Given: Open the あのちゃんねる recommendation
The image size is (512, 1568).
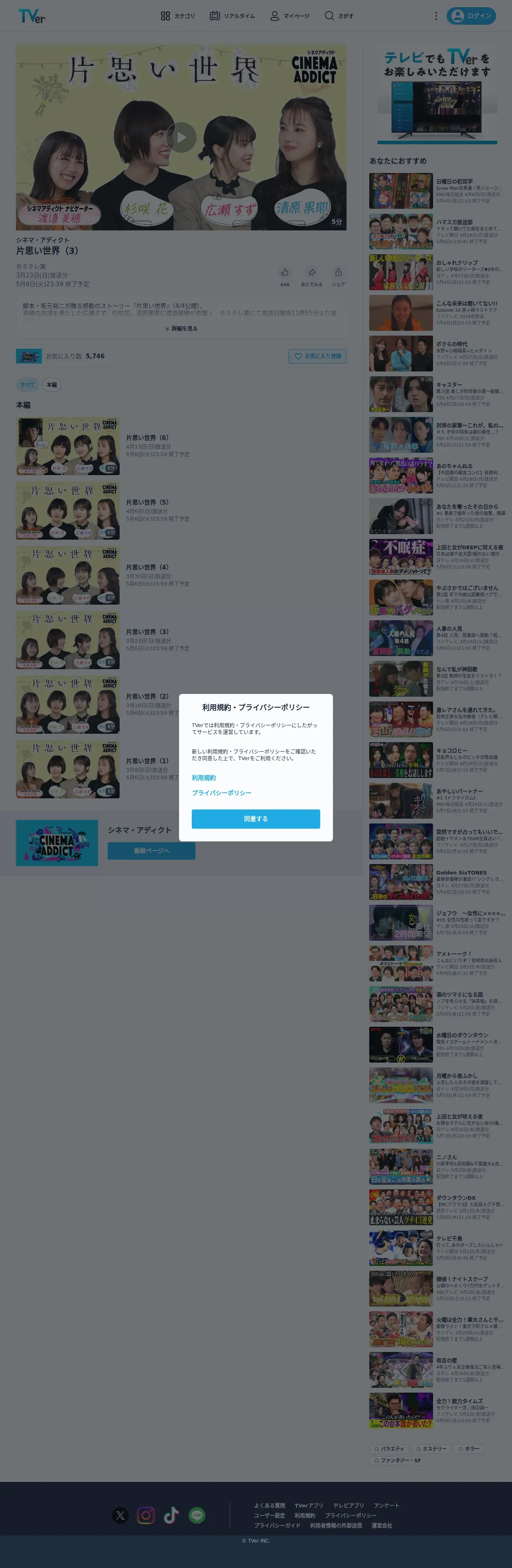Looking at the screenshot, I should [437, 476].
